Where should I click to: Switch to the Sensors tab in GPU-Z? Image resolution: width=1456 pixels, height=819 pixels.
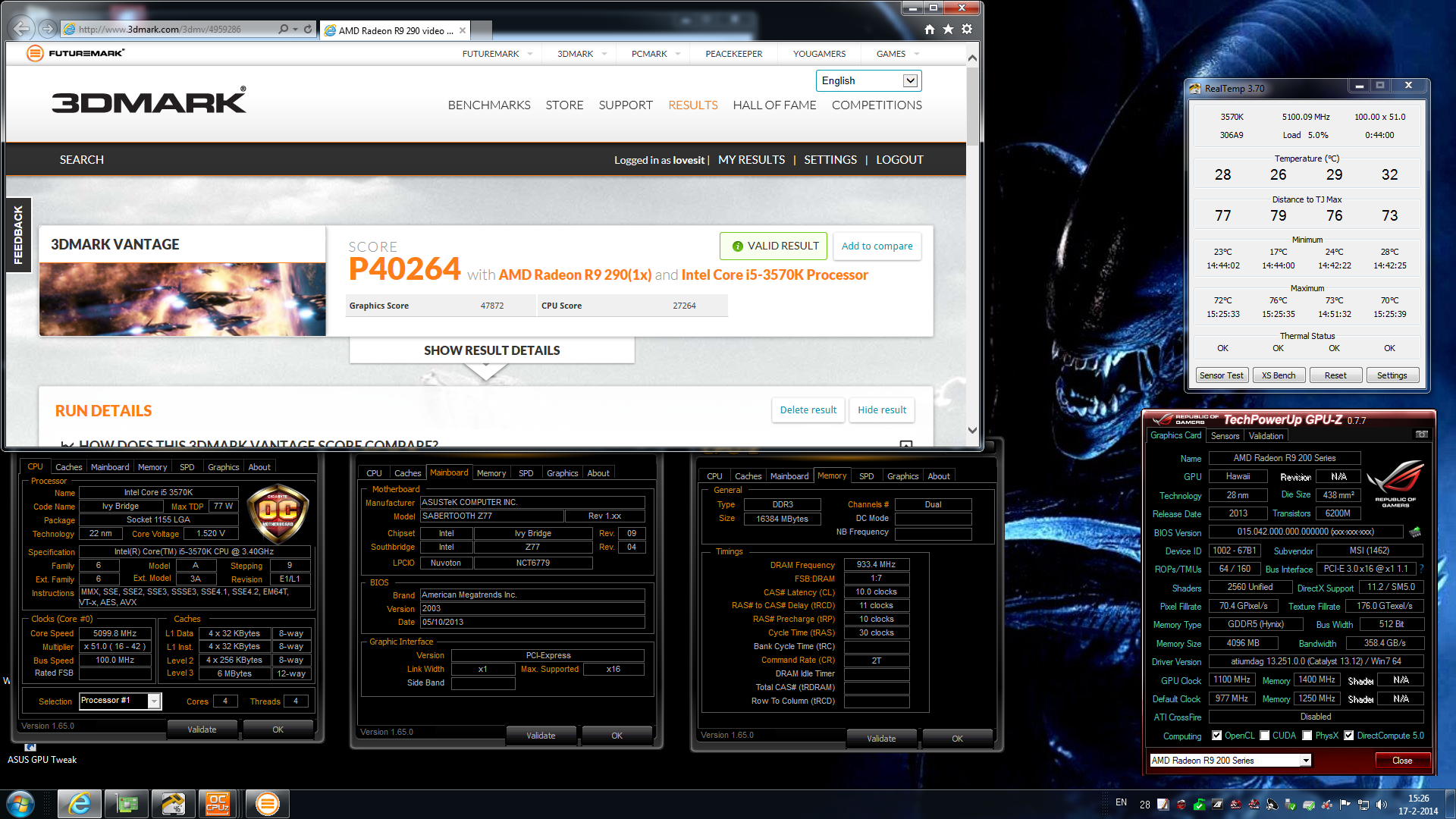[1225, 436]
